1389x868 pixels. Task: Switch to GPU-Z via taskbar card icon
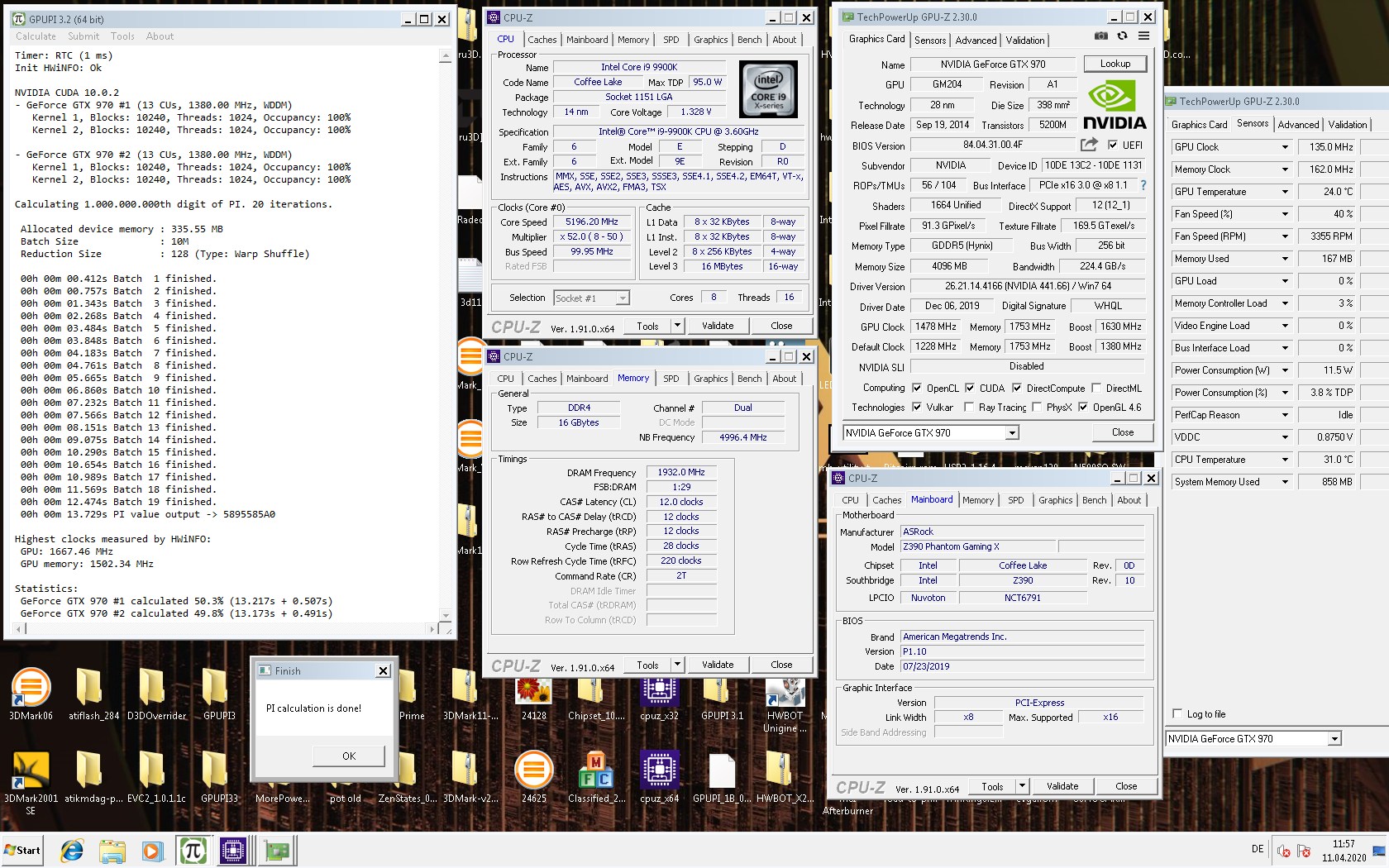tap(279, 850)
